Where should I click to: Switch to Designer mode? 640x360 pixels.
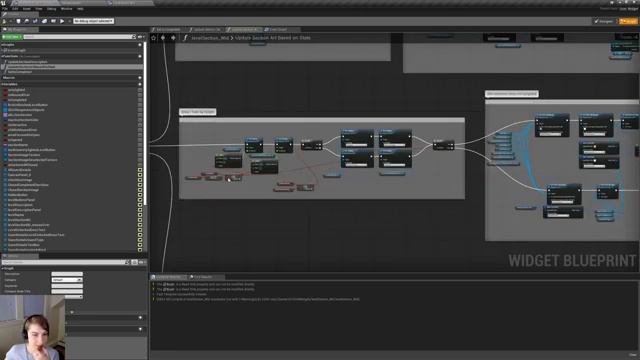(x=604, y=21)
